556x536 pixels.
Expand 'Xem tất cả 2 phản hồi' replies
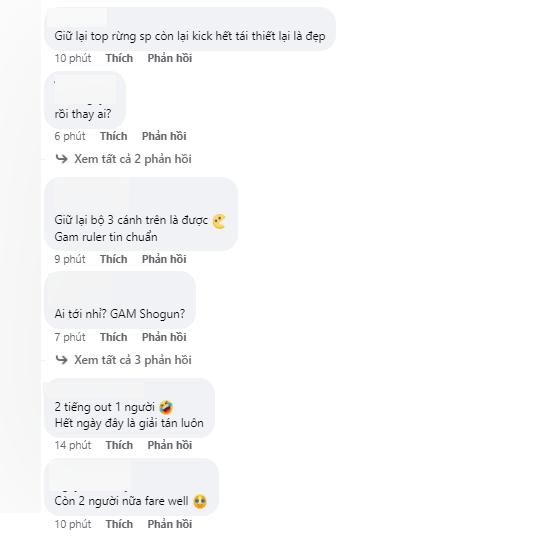pos(133,159)
